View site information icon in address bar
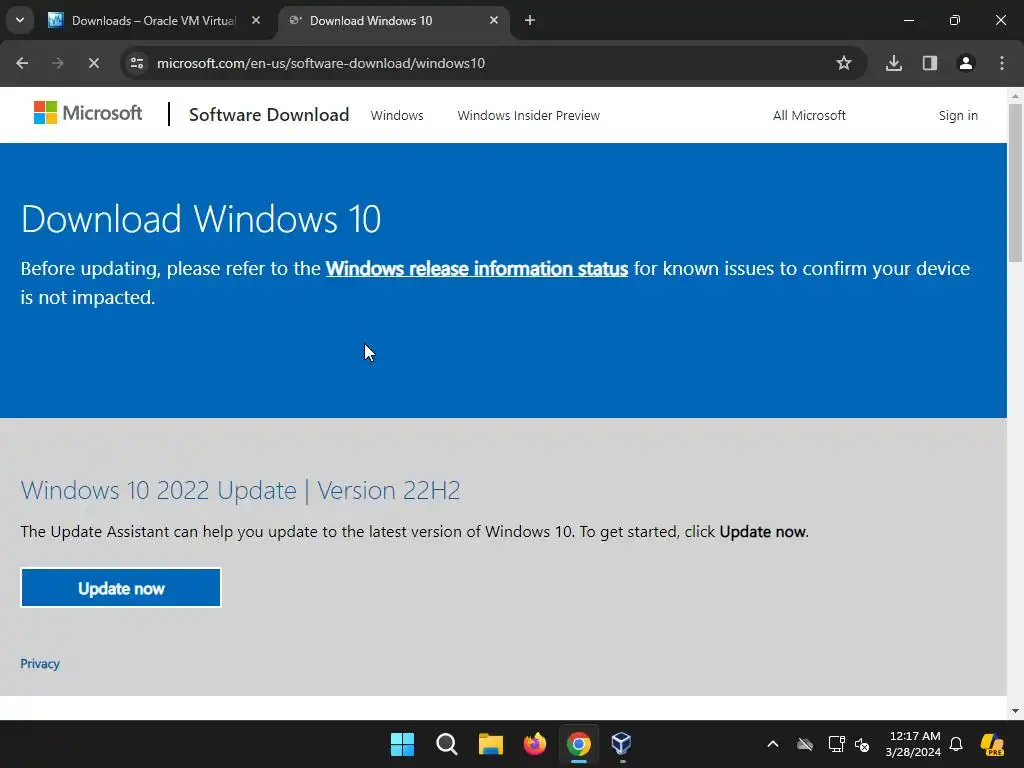1024x768 pixels. (x=137, y=63)
